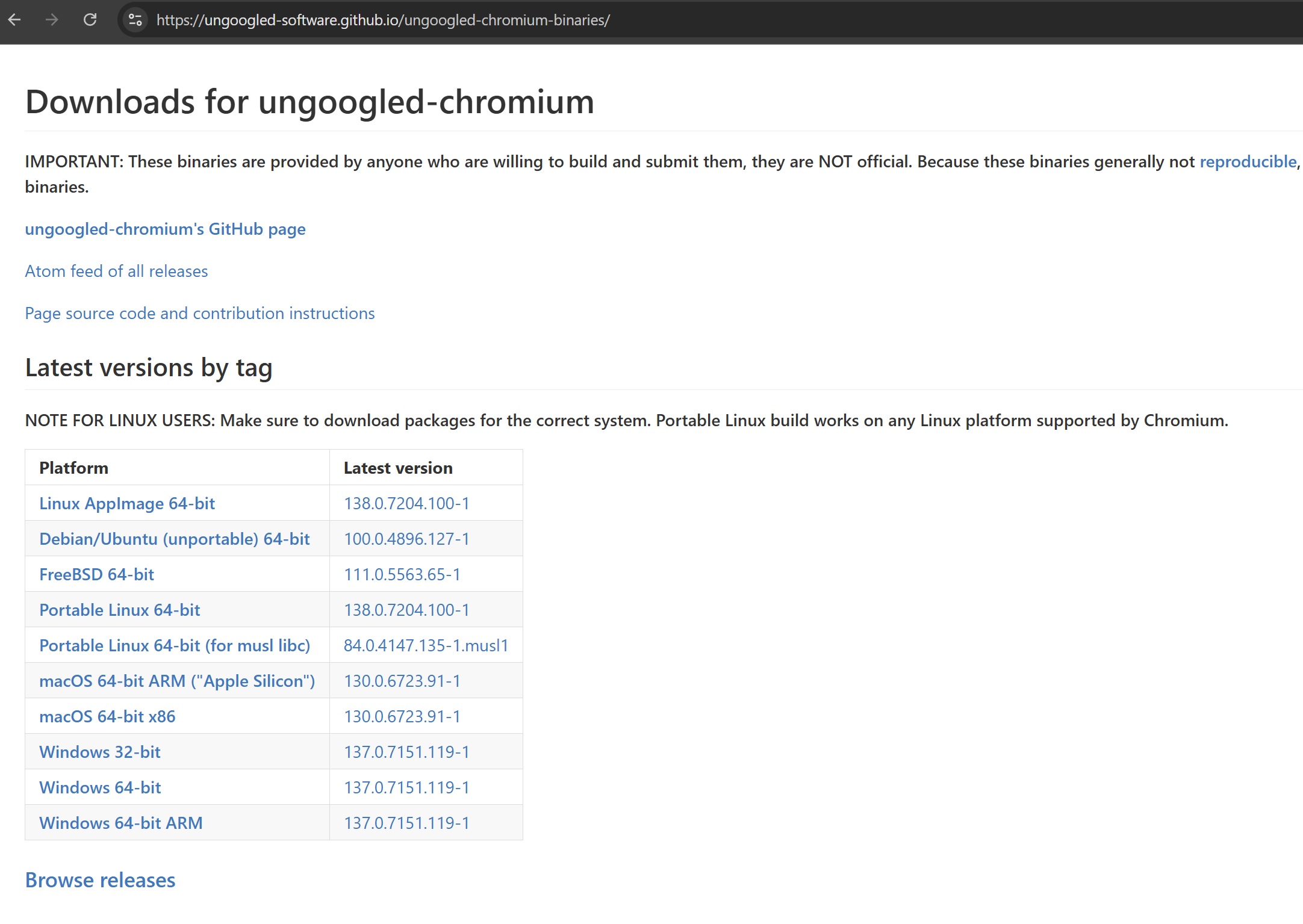Open version 84.0.4147.135-1.musl1 link
This screenshot has width=1303, height=924.
(426, 645)
